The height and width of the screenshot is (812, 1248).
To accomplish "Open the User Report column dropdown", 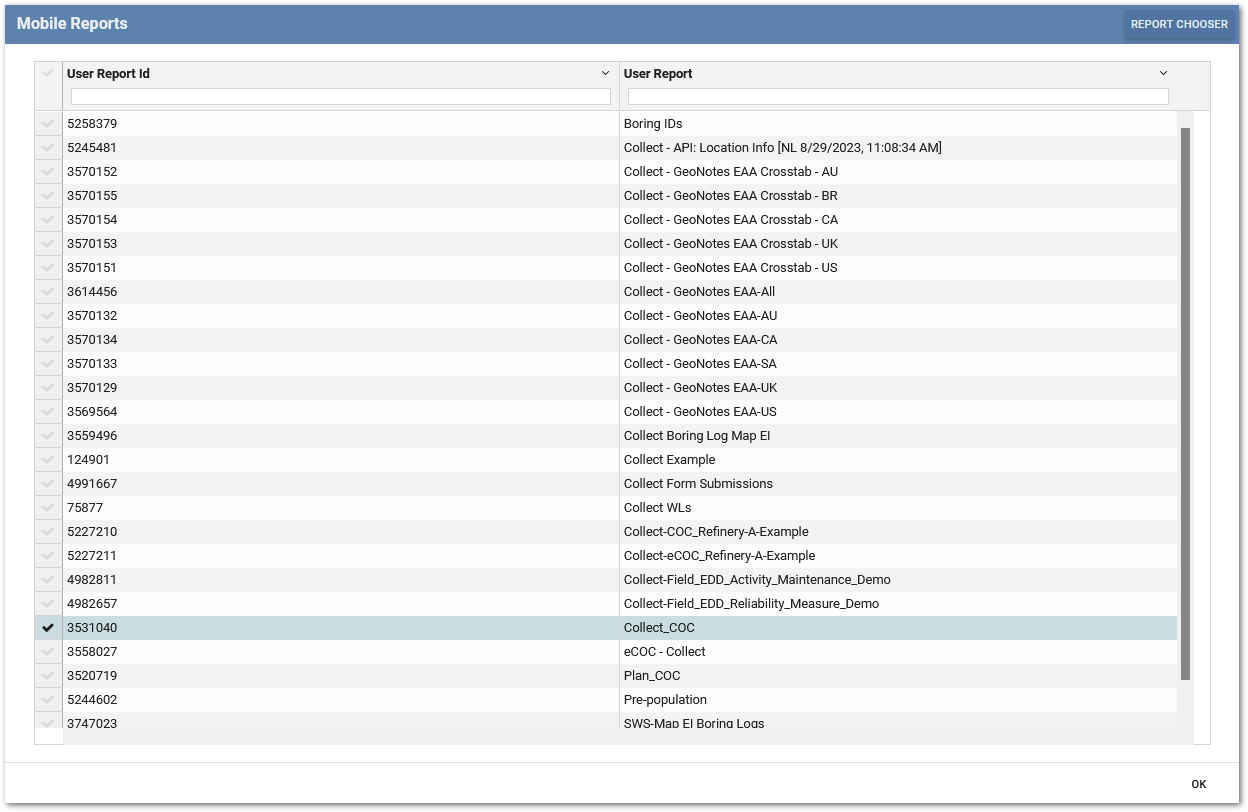I will coord(1163,73).
